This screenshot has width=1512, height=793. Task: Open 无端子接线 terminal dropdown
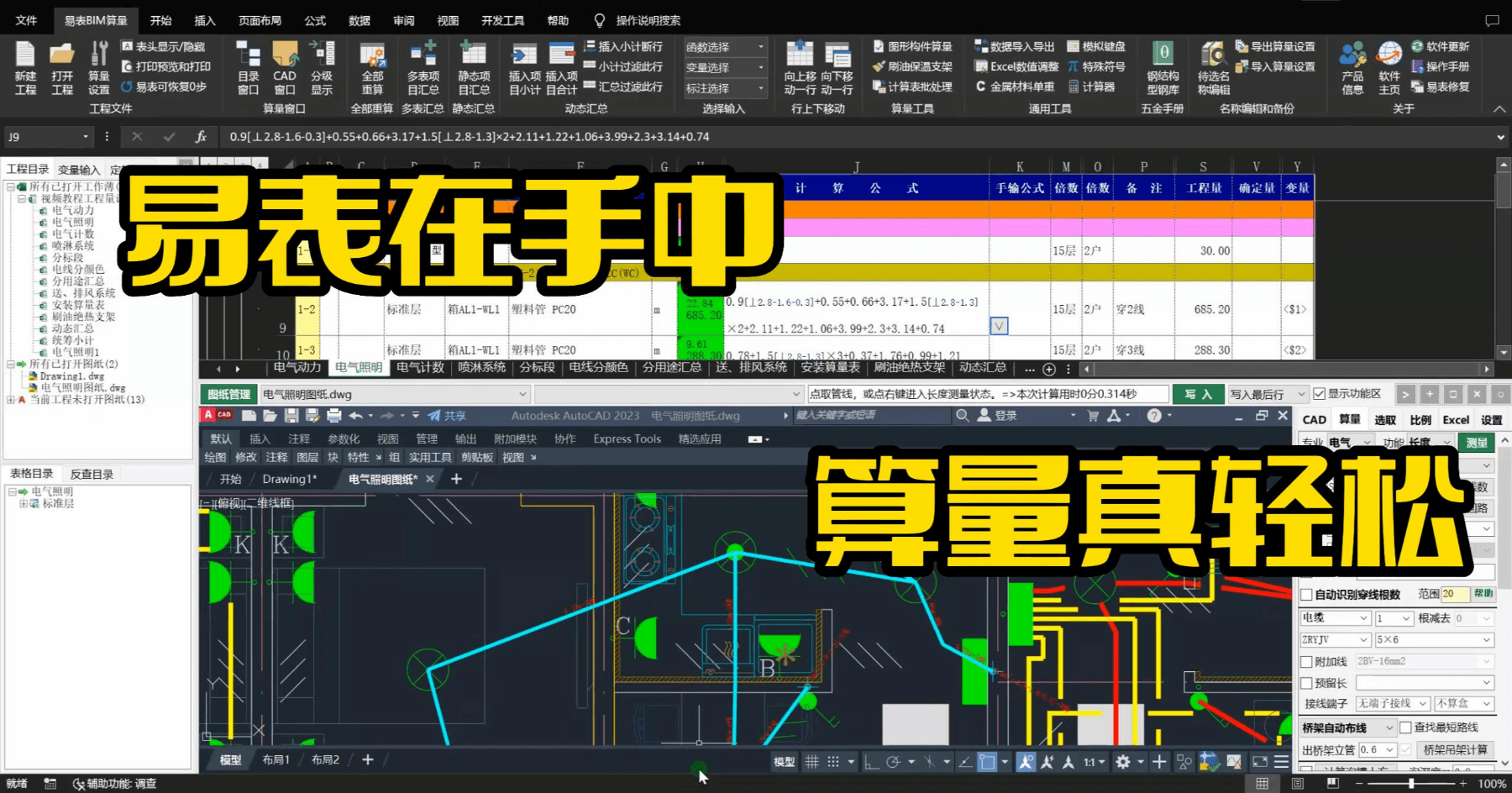point(1393,704)
